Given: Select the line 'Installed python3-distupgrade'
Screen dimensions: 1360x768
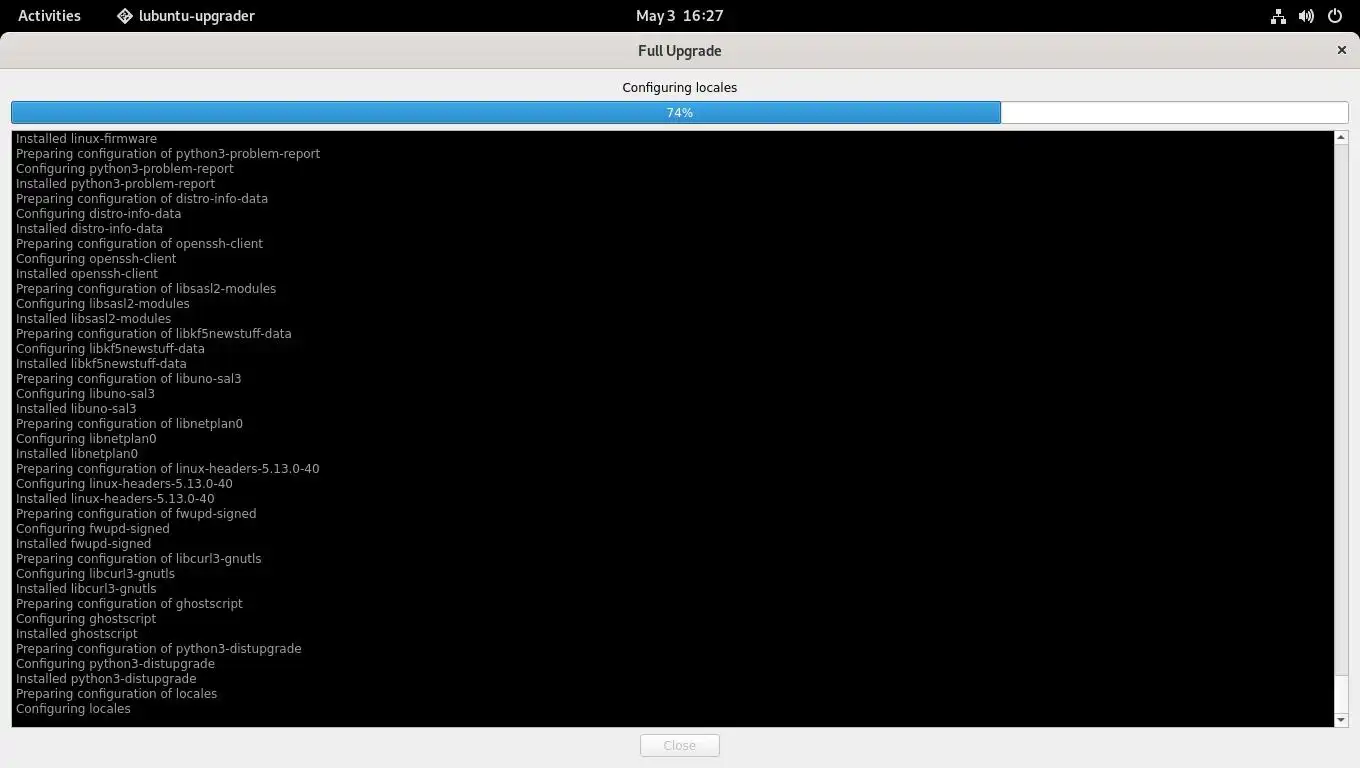Looking at the screenshot, I should [x=106, y=679].
